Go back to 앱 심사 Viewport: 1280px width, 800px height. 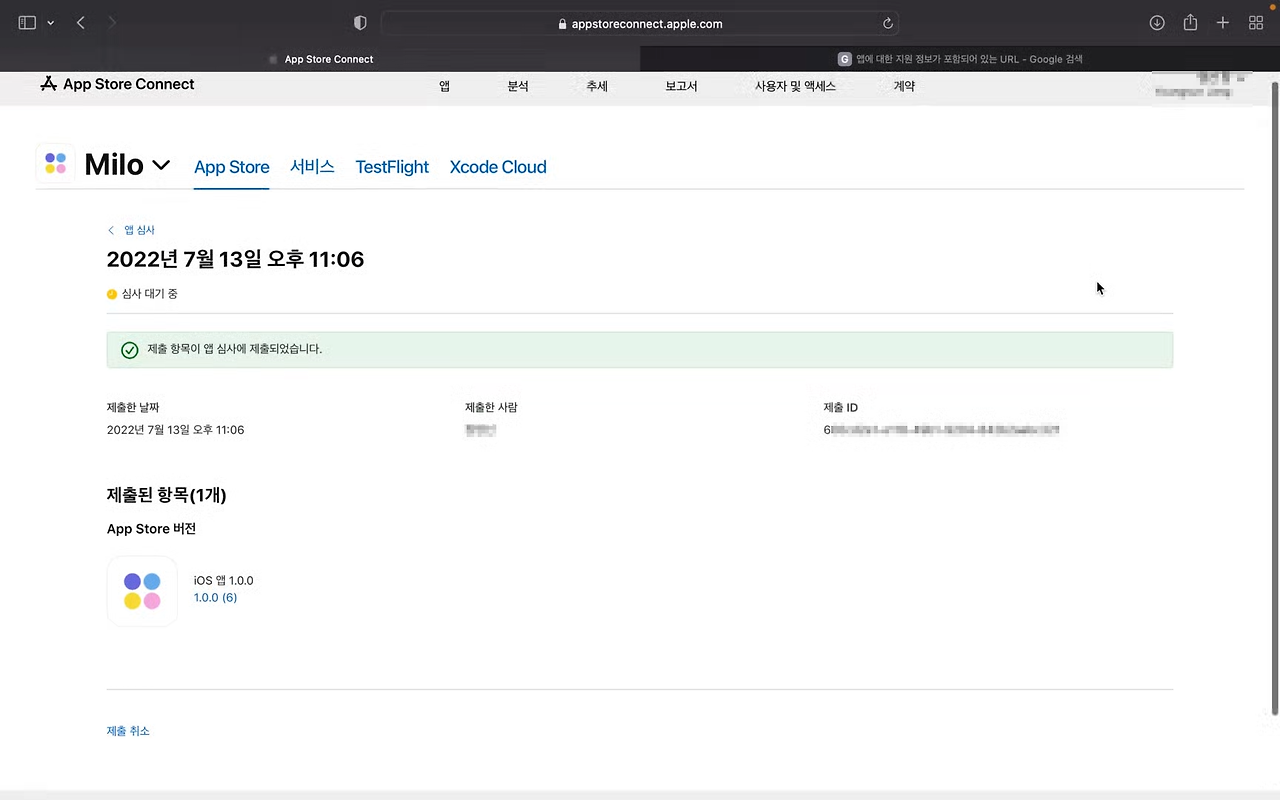131,230
